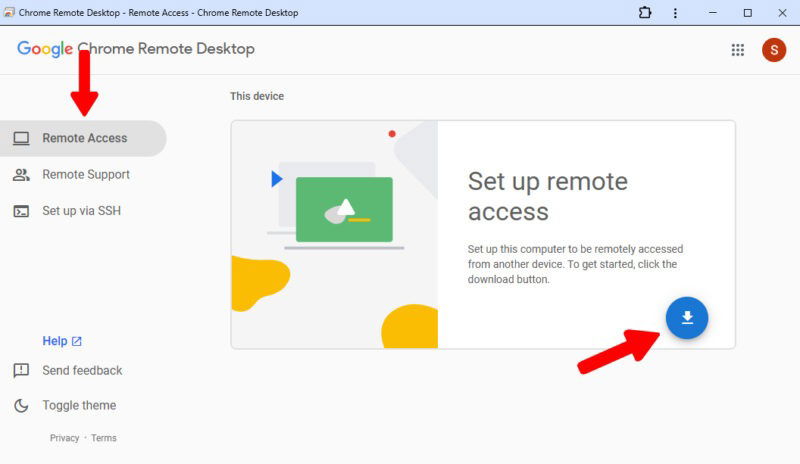
Task: Click the Remote Support people icon
Action: 21,175
